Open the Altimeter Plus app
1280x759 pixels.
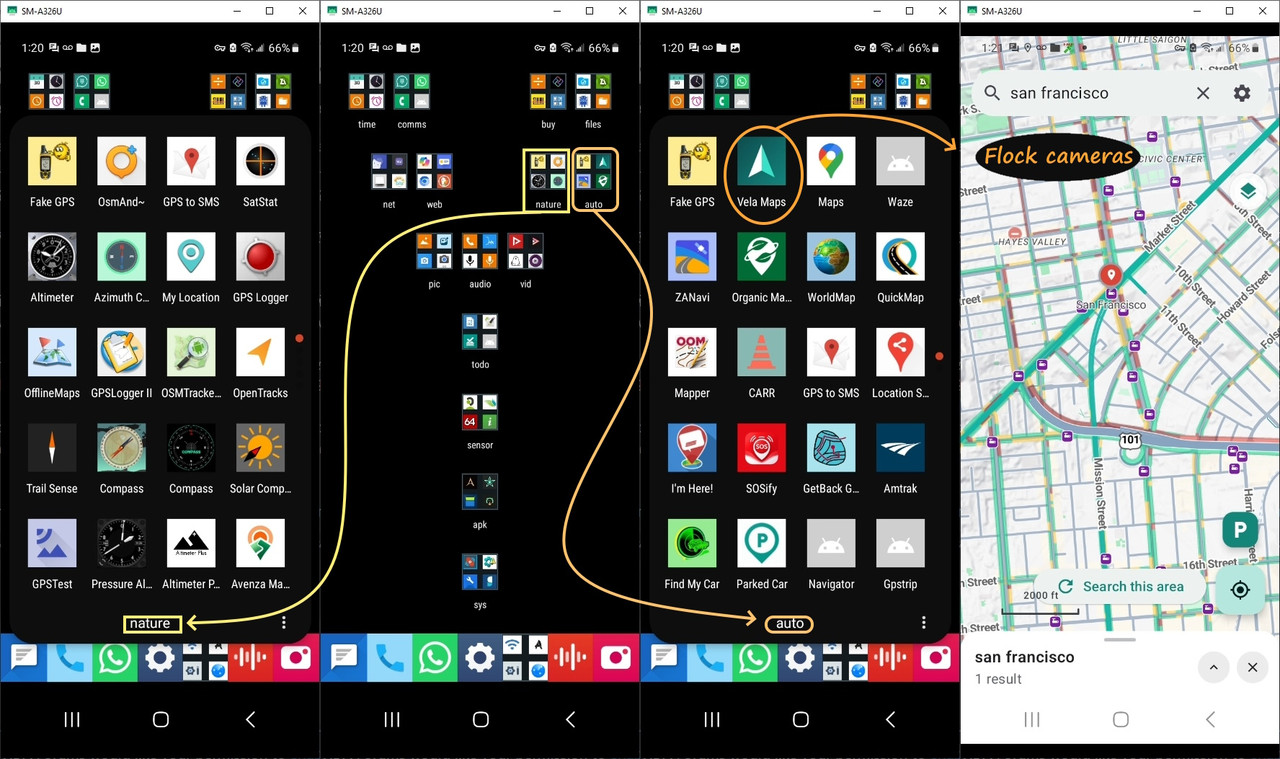(191, 543)
